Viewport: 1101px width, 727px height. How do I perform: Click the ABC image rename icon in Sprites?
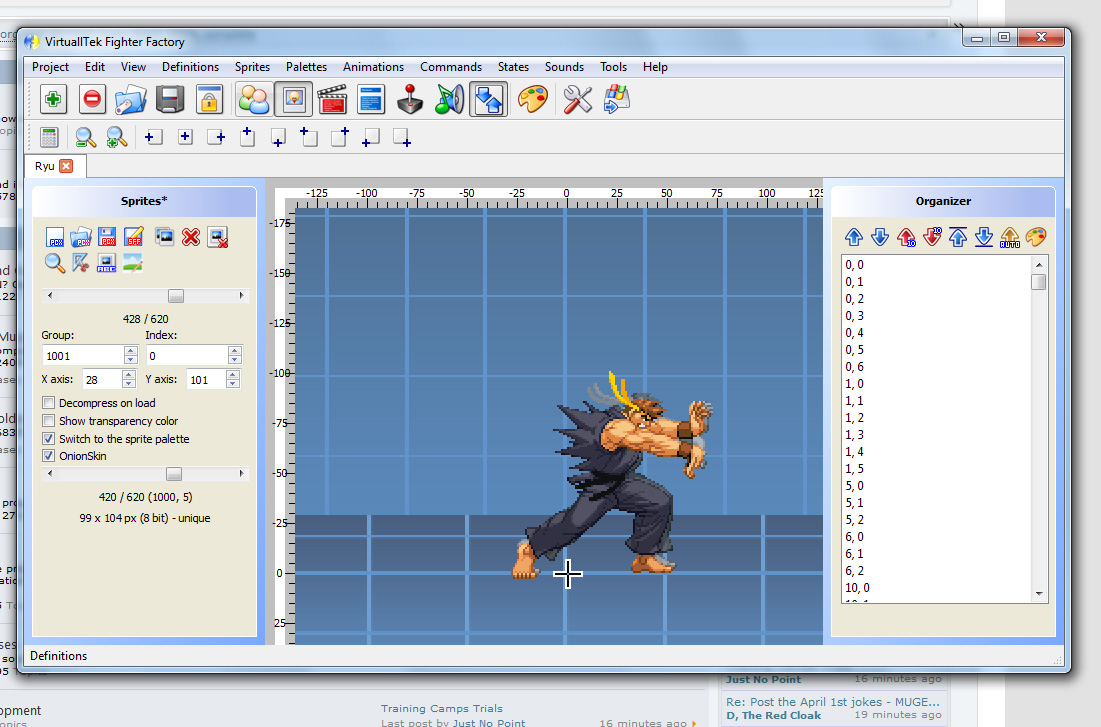tap(107, 263)
